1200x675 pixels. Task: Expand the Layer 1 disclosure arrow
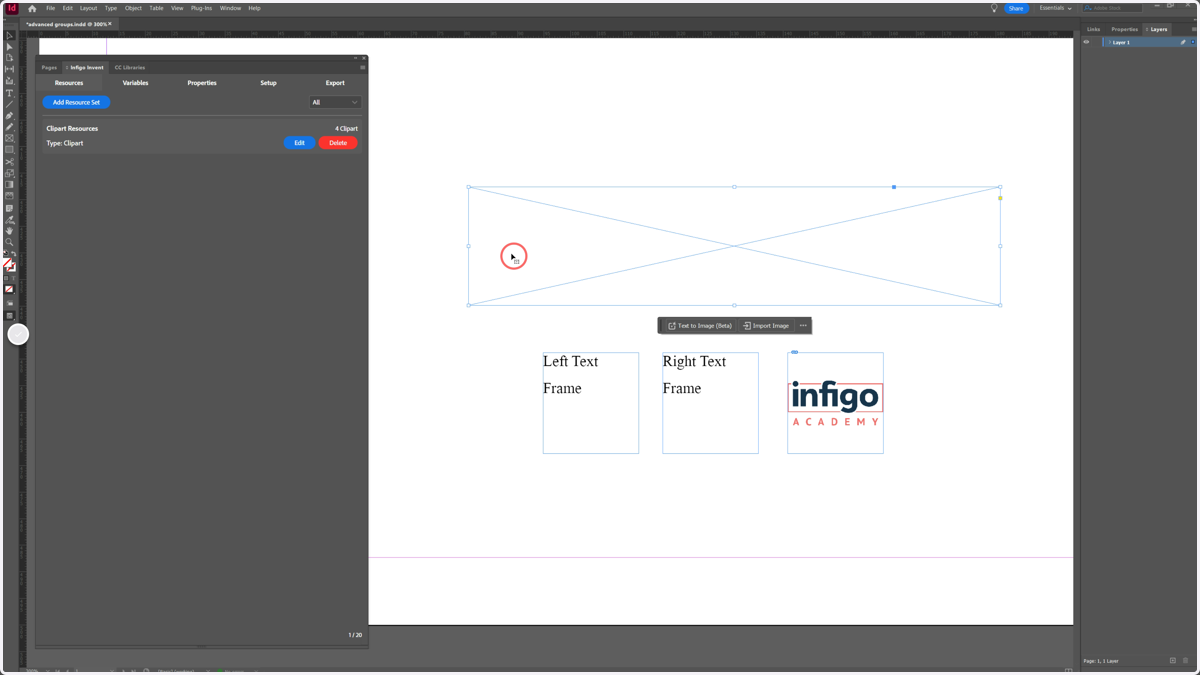click(1109, 42)
